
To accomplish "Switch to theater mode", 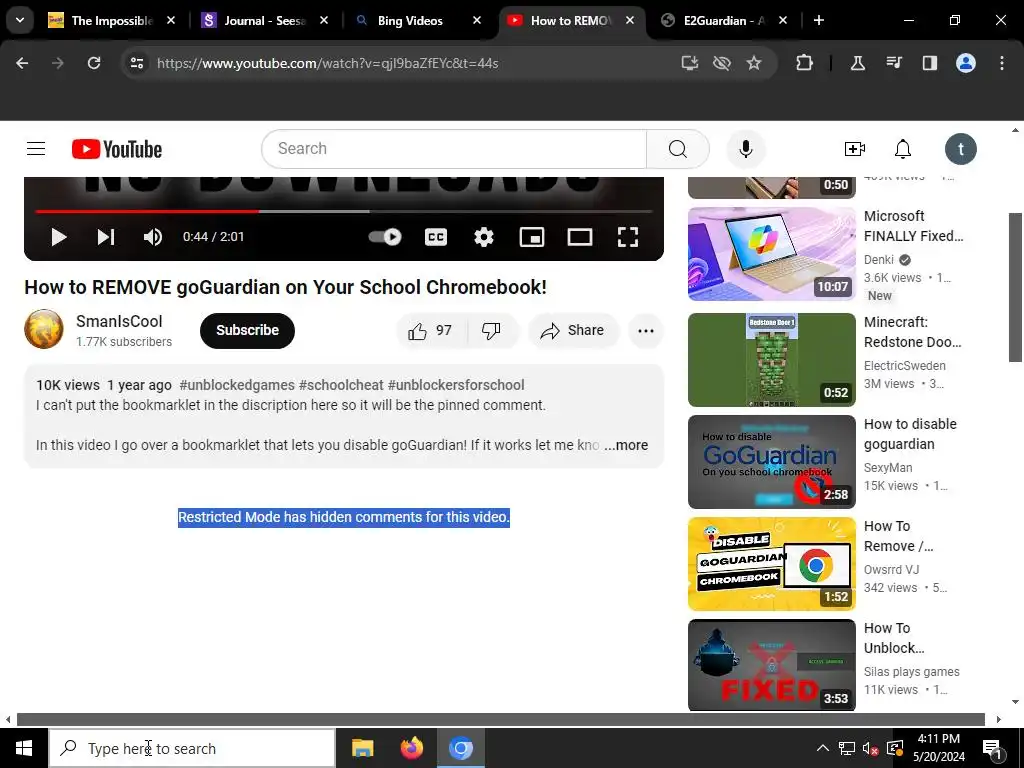I will (x=580, y=236).
